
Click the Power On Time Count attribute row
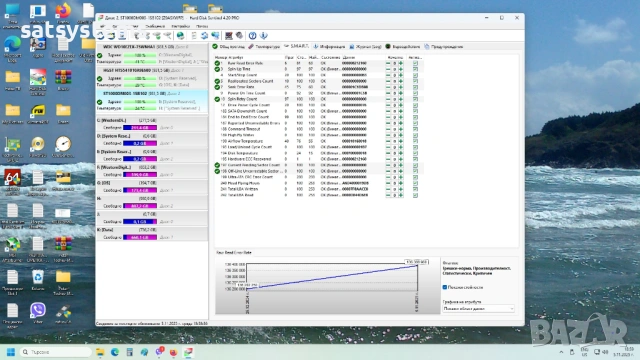pyautogui.click(x=318, y=93)
